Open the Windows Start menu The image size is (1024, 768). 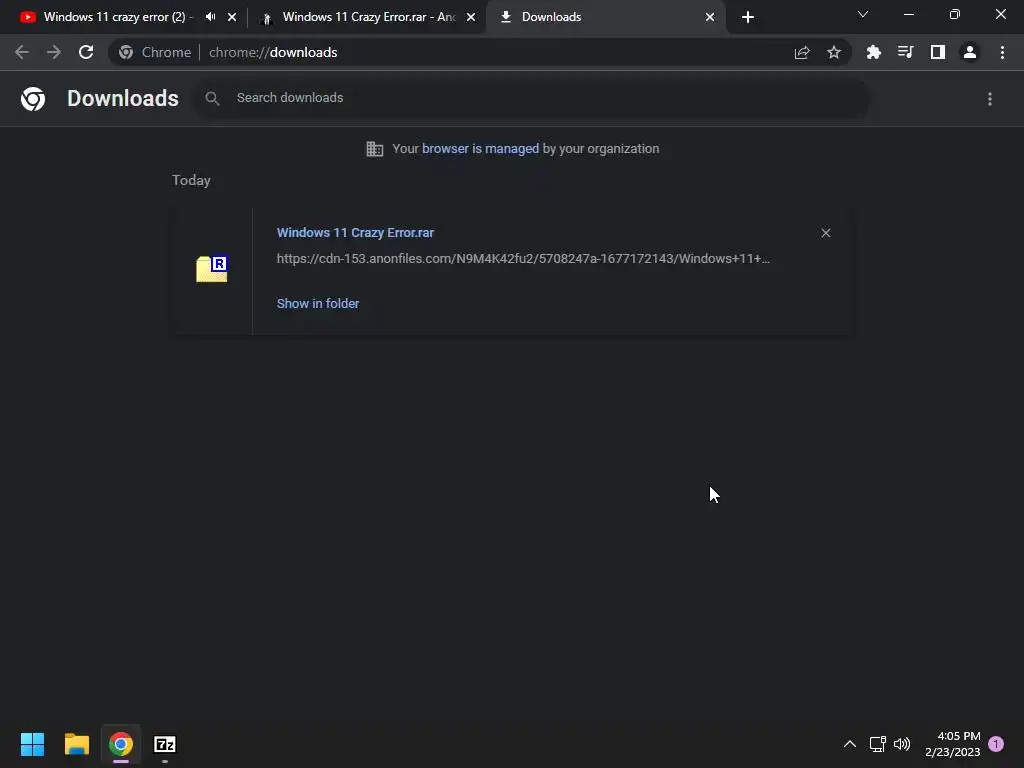[32, 744]
